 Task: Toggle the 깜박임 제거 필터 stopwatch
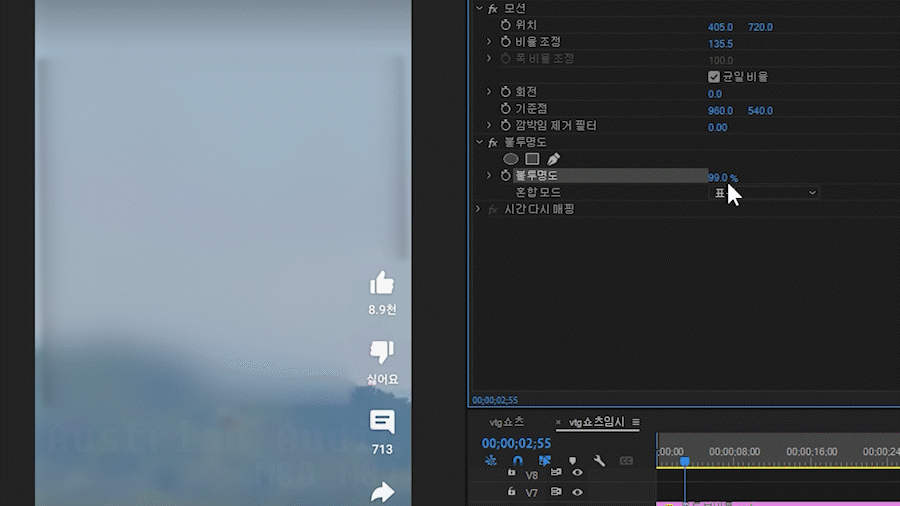(505, 125)
